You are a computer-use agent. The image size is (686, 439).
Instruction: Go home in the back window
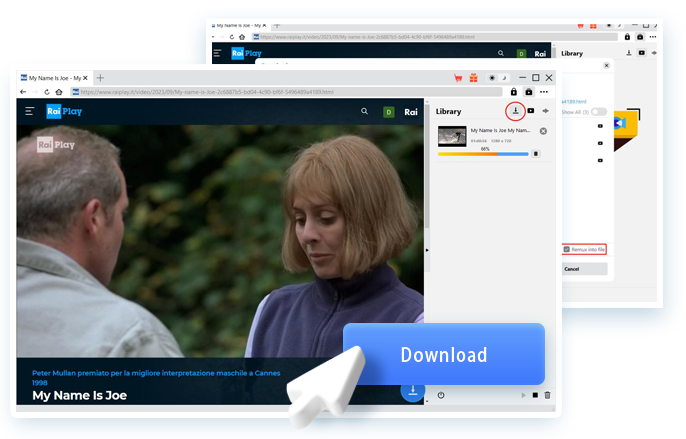click(x=242, y=37)
